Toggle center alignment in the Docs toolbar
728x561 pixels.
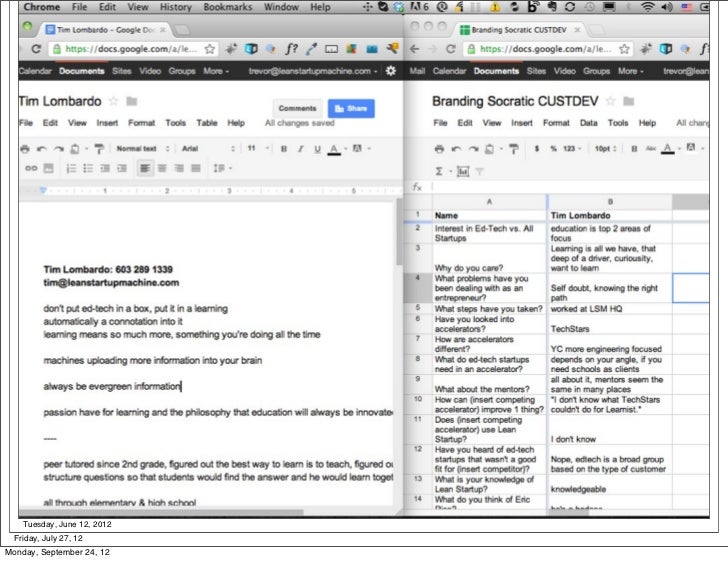[x=162, y=168]
